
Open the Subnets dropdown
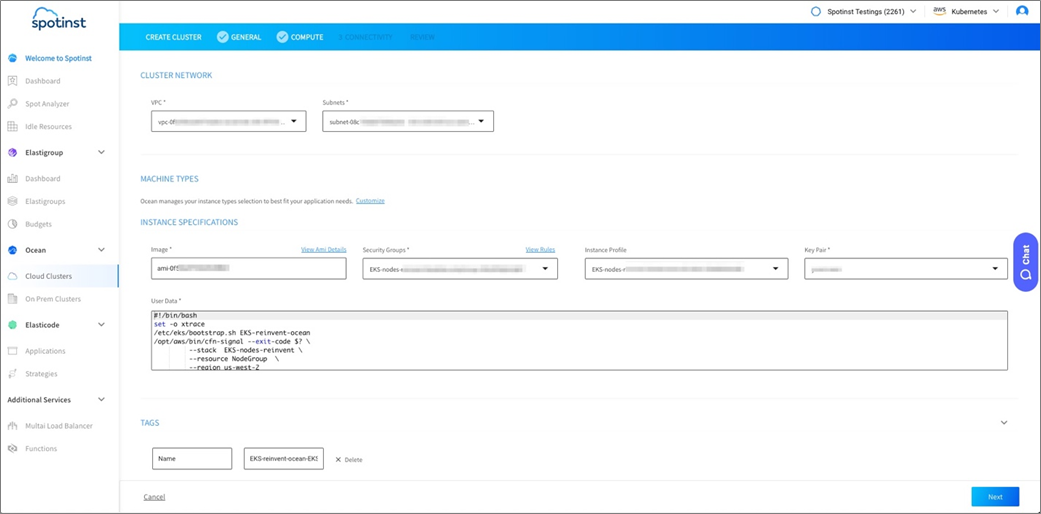(408, 122)
